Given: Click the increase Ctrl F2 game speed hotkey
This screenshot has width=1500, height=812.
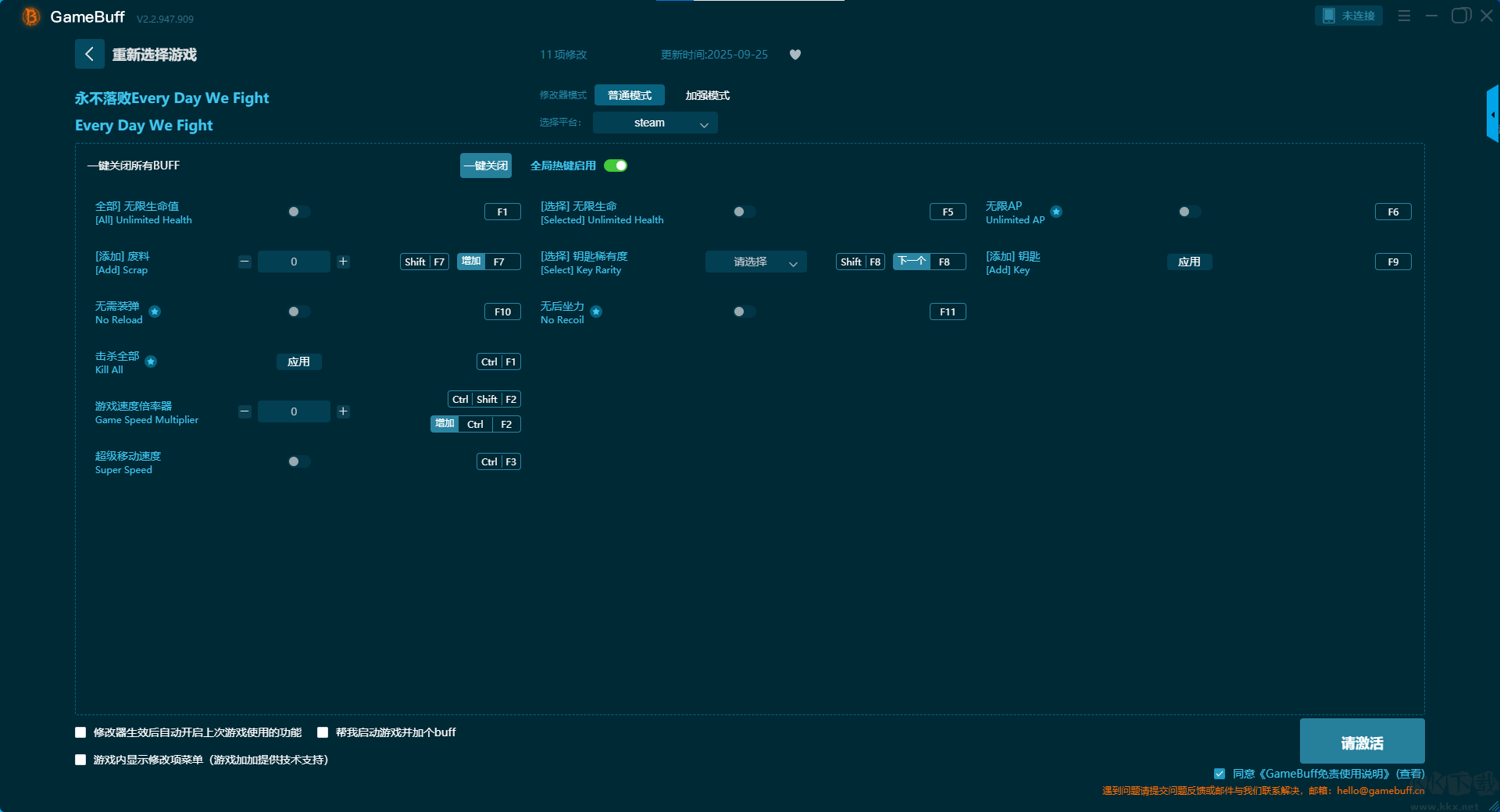Looking at the screenshot, I should [x=476, y=424].
